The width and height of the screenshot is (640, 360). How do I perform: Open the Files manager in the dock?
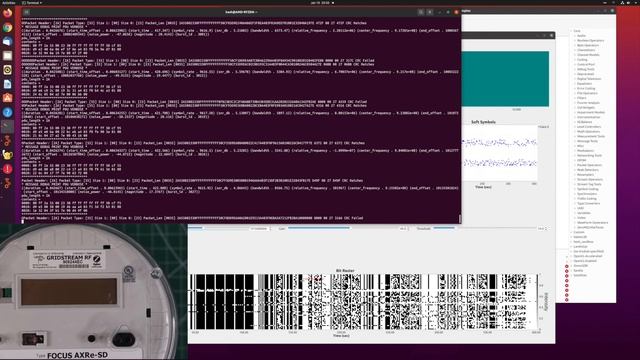click(x=7, y=56)
